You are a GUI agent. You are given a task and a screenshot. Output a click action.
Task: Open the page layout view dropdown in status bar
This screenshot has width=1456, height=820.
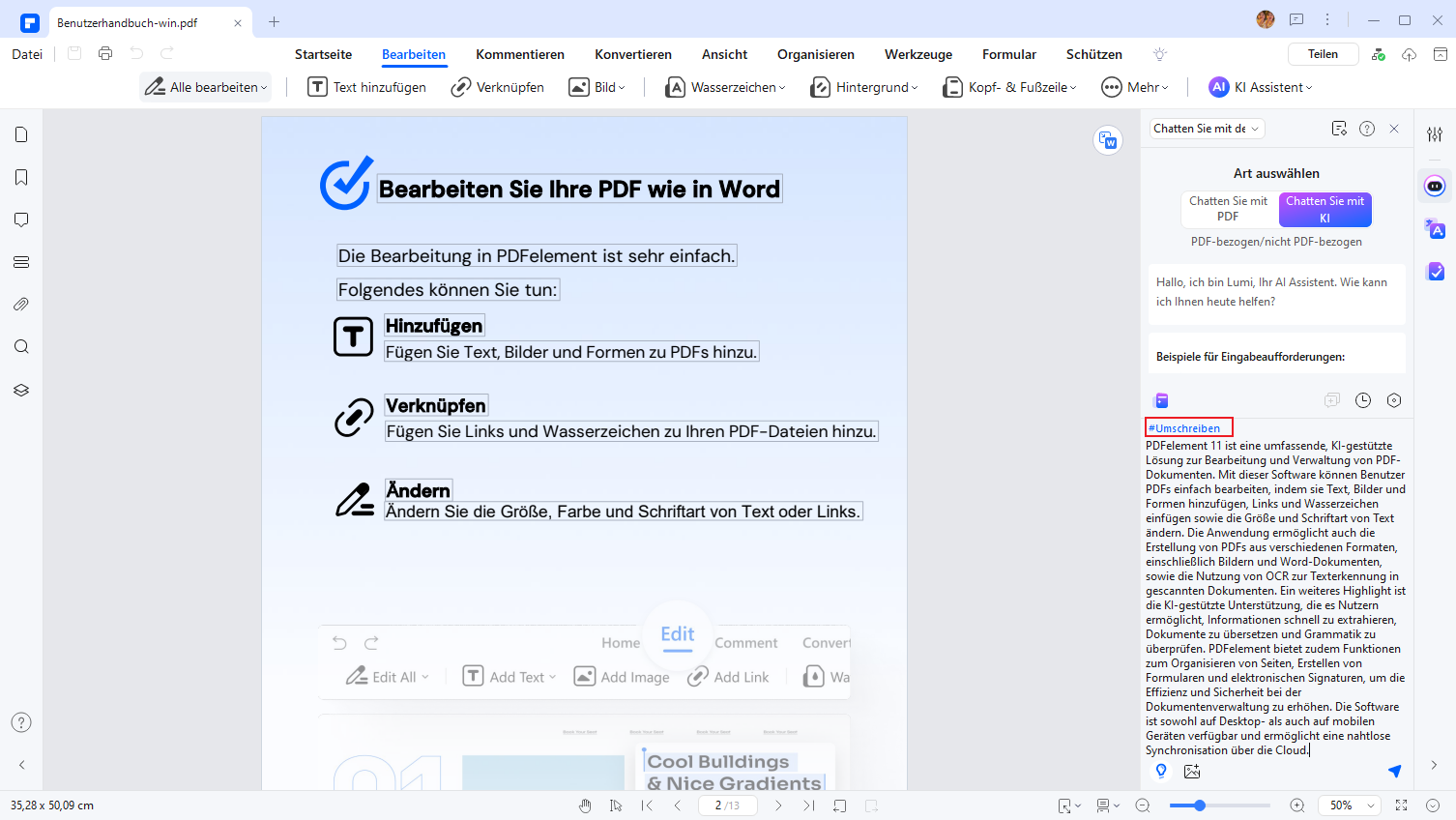pos(1108,805)
